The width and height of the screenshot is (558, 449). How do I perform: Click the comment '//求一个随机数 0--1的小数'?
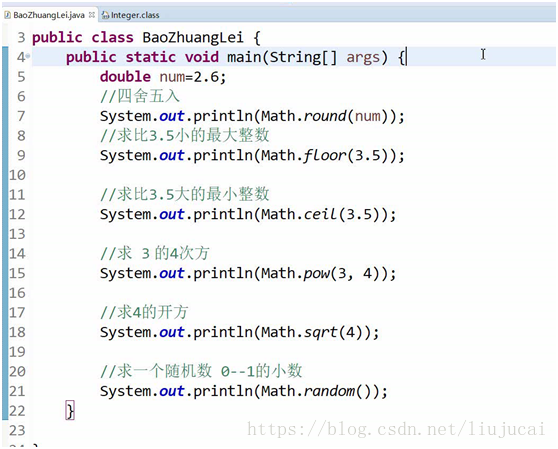pos(201,371)
